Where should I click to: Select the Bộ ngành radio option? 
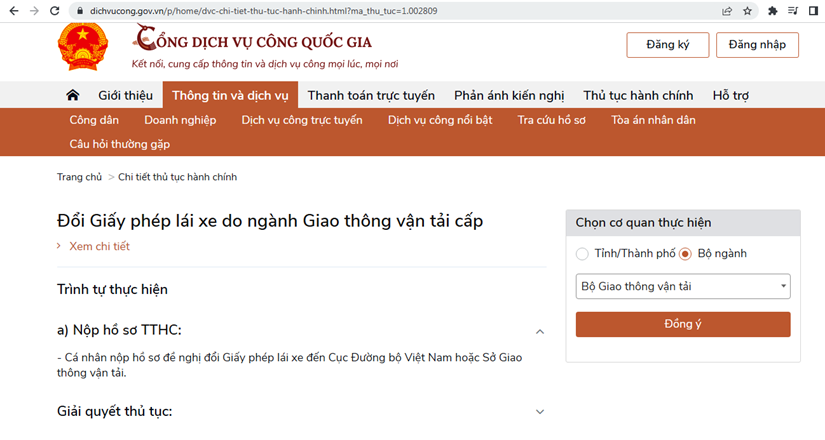coord(685,254)
